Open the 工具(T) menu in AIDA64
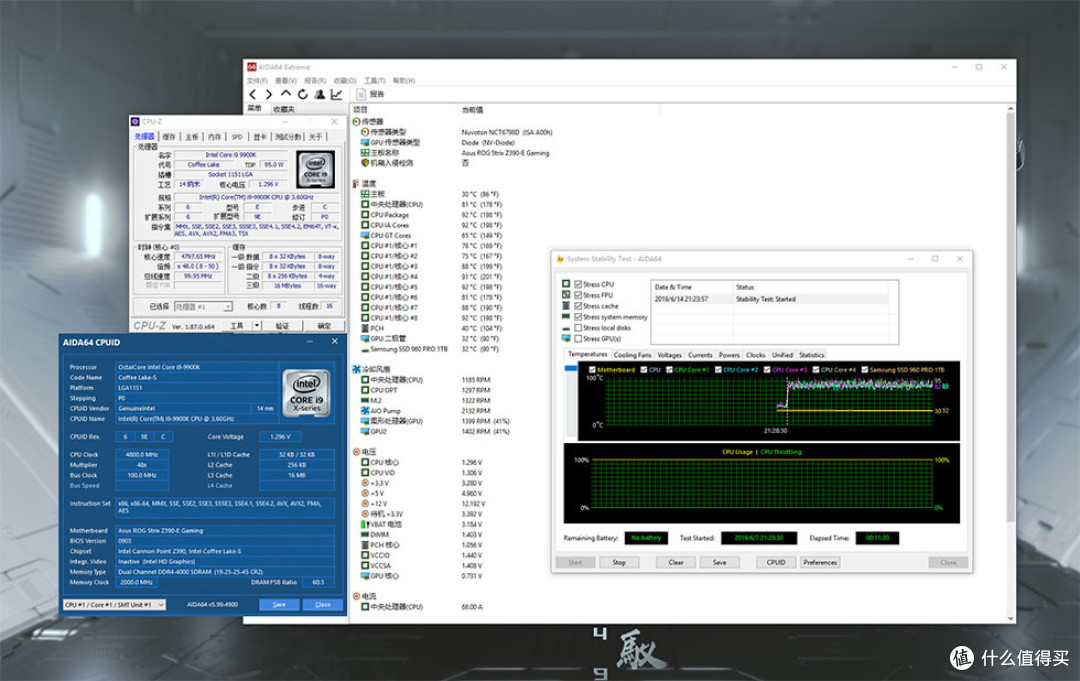 pyautogui.click(x=375, y=81)
